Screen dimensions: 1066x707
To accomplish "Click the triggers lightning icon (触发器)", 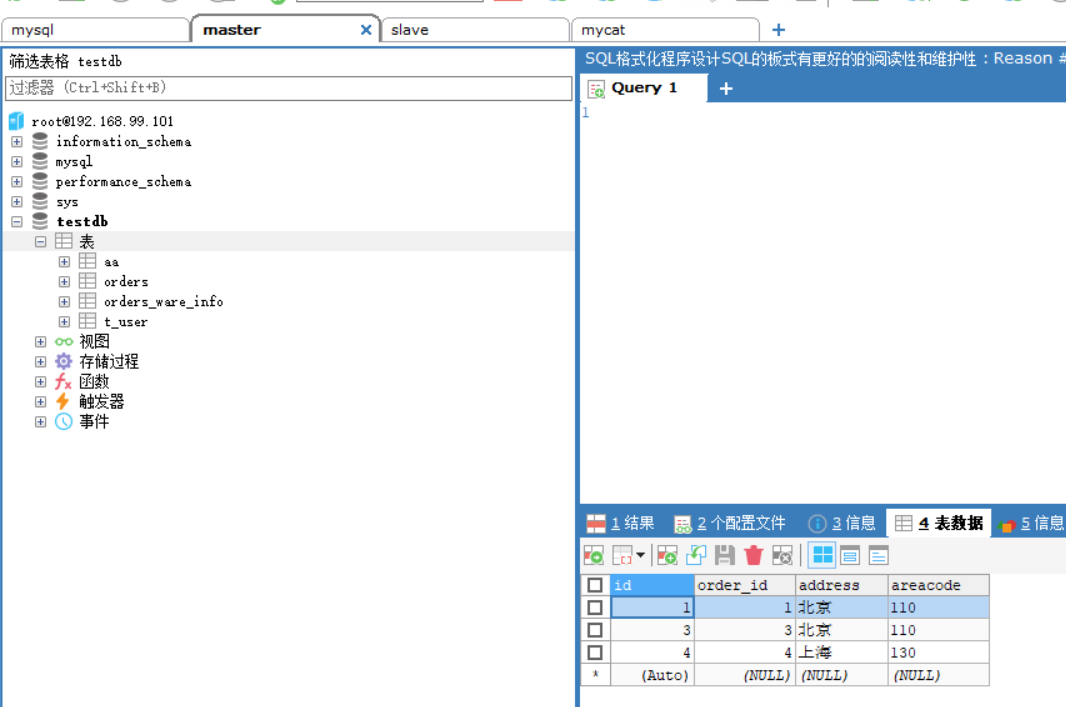I will 63,401.
